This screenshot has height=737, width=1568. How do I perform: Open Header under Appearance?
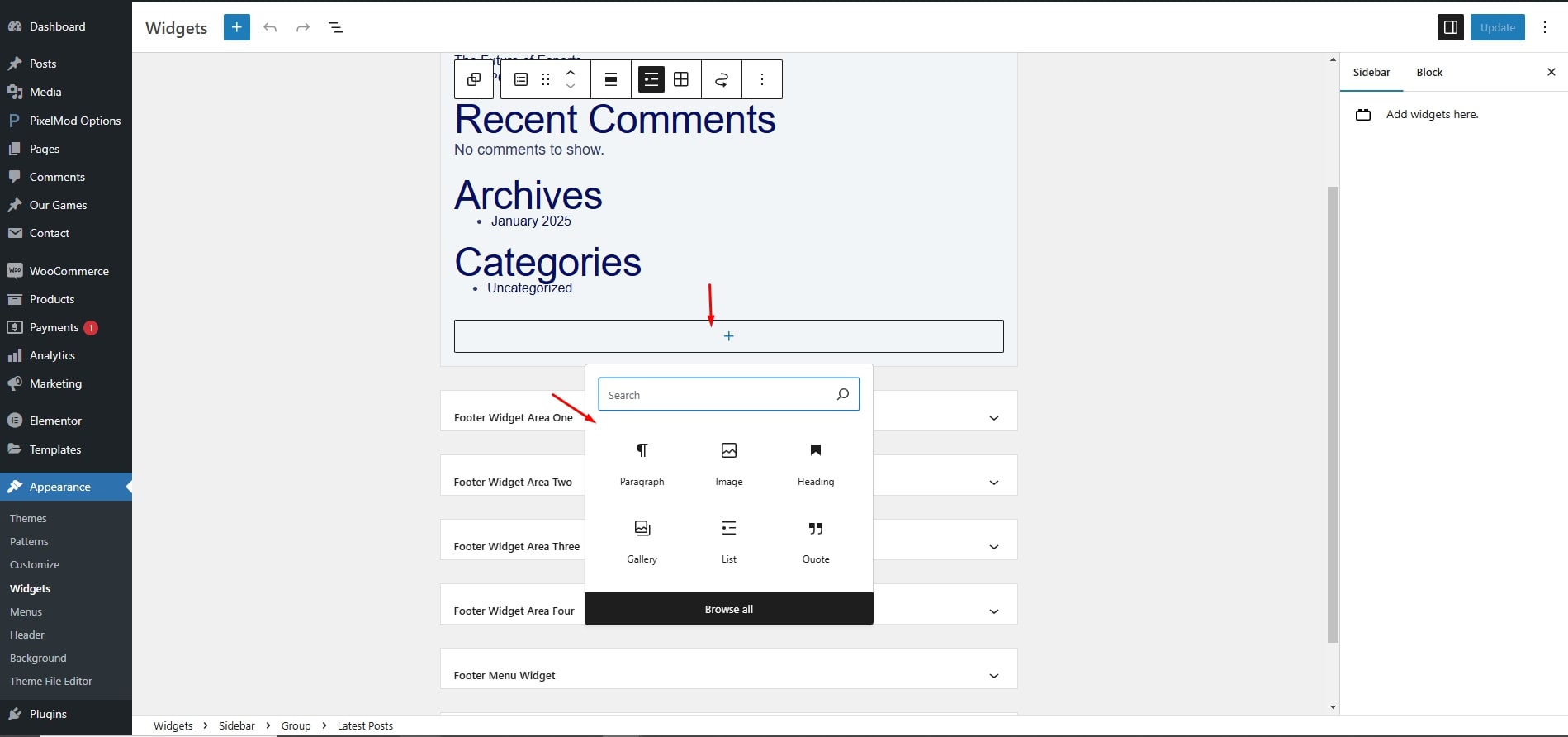pyautogui.click(x=27, y=635)
